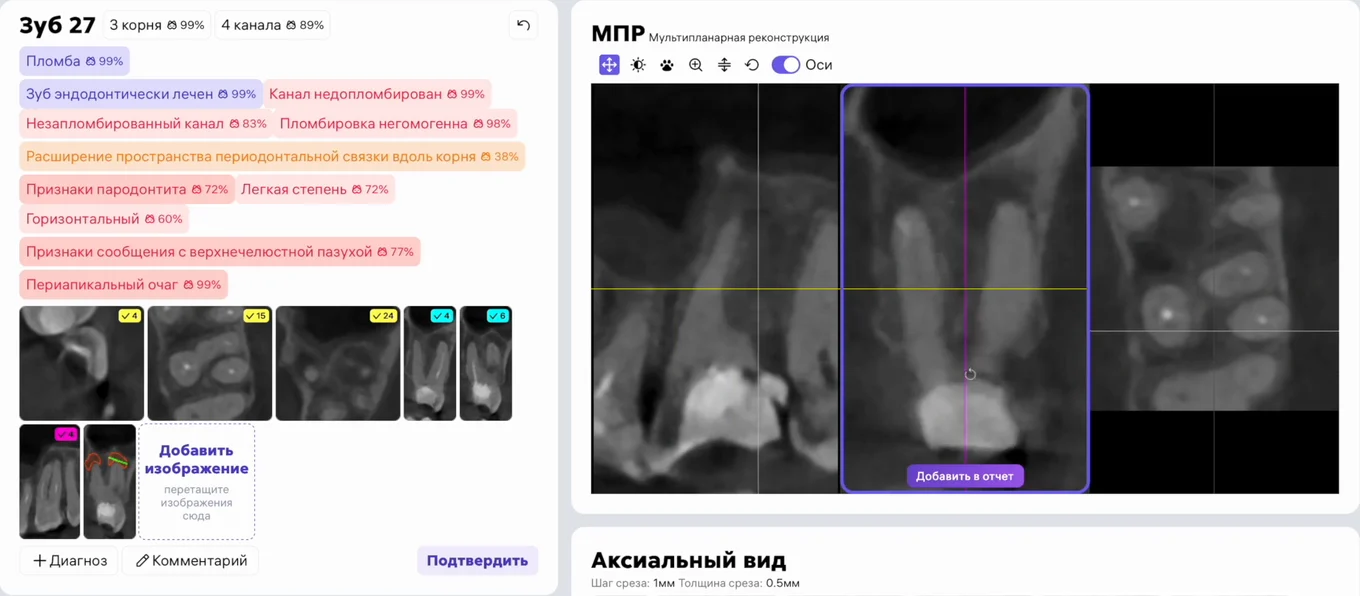Select the Зуб эндодонтически лечен tag
Viewport: 1360px width, 596px height.
tap(141, 94)
